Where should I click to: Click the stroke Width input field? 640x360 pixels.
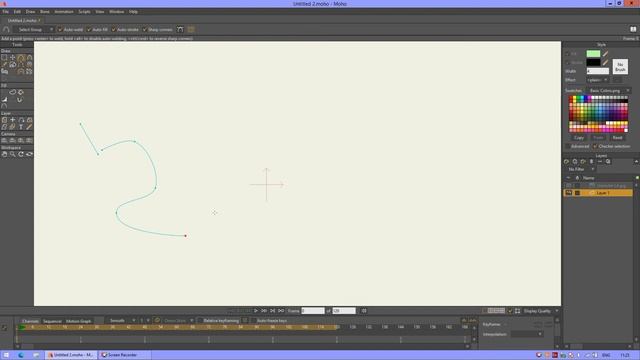pyautogui.click(x=598, y=71)
